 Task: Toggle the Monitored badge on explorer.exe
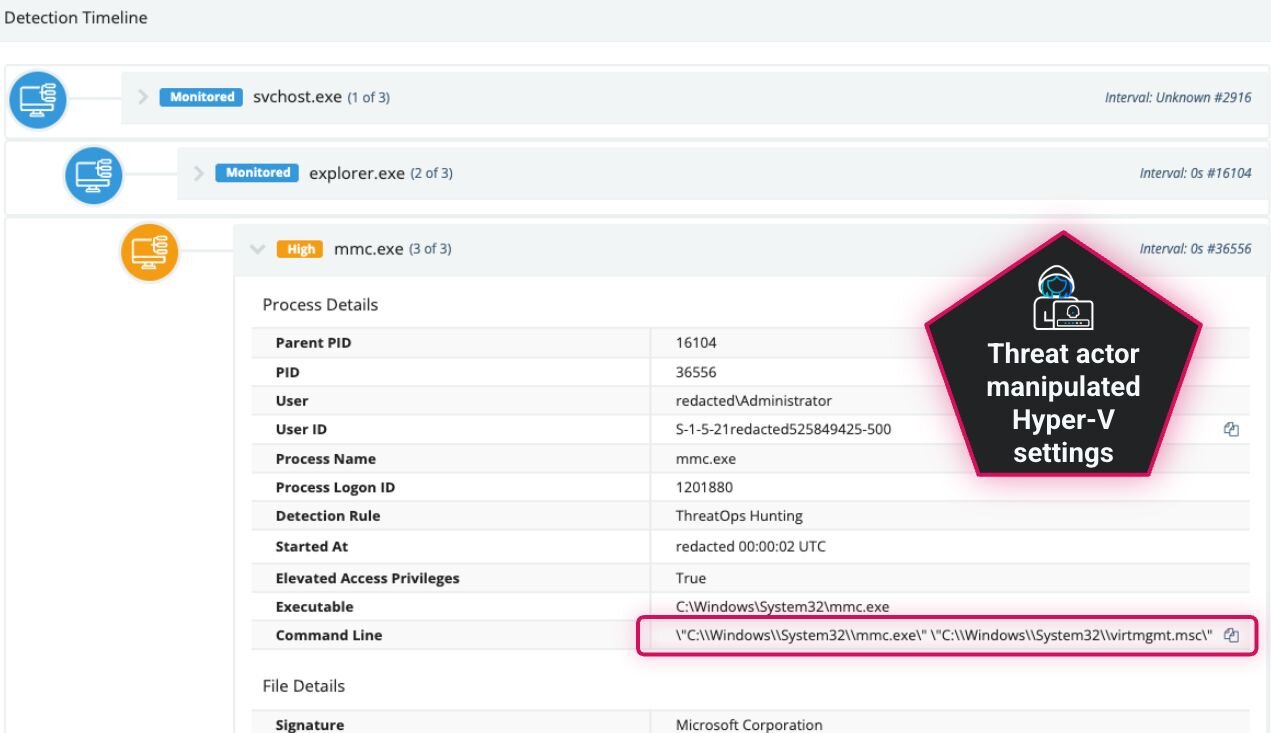pyautogui.click(x=256, y=172)
